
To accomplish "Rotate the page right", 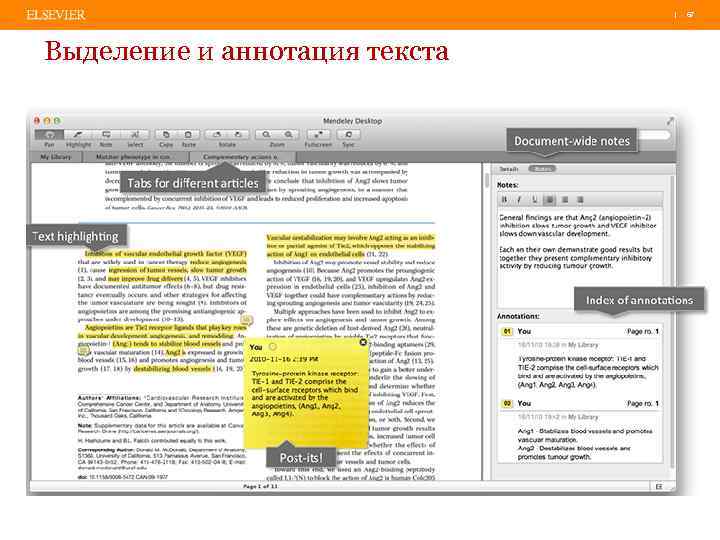I will click(238, 135).
